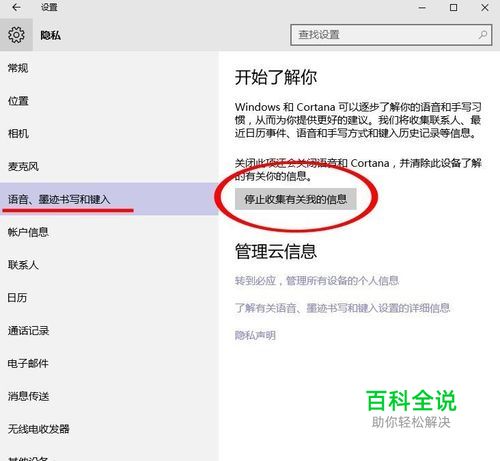Open speech and typing settings details link
The width and height of the screenshot is (500, 461).
342,308
